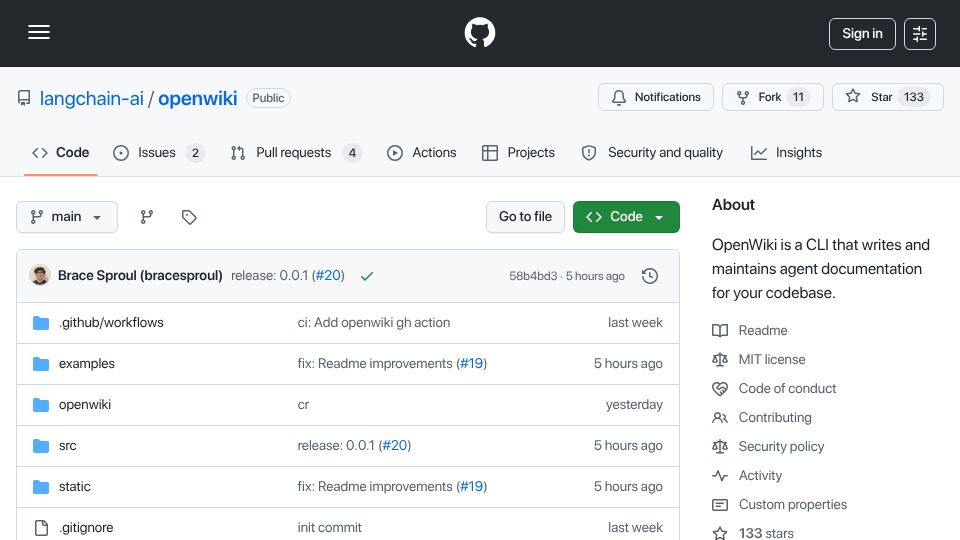The height and width of the screenshot is (540, 960).
Task: Open the 'cr' commit message link
Action: point(303,405)
